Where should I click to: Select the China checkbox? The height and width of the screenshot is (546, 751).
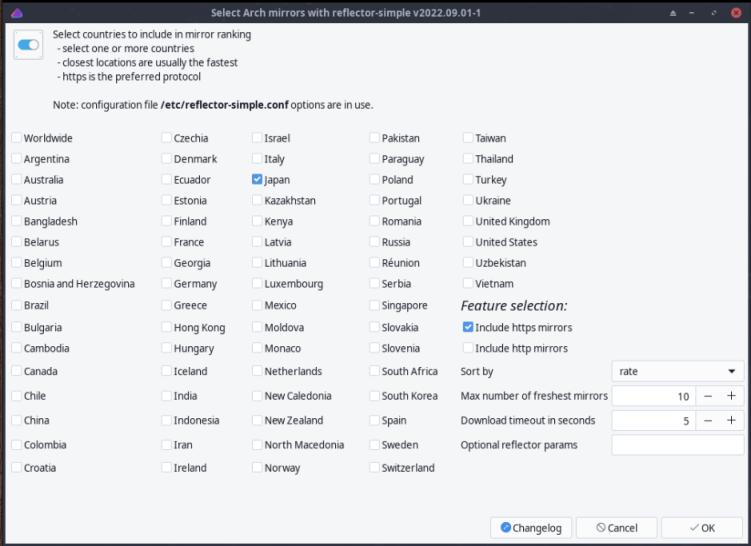coord(16,420)
